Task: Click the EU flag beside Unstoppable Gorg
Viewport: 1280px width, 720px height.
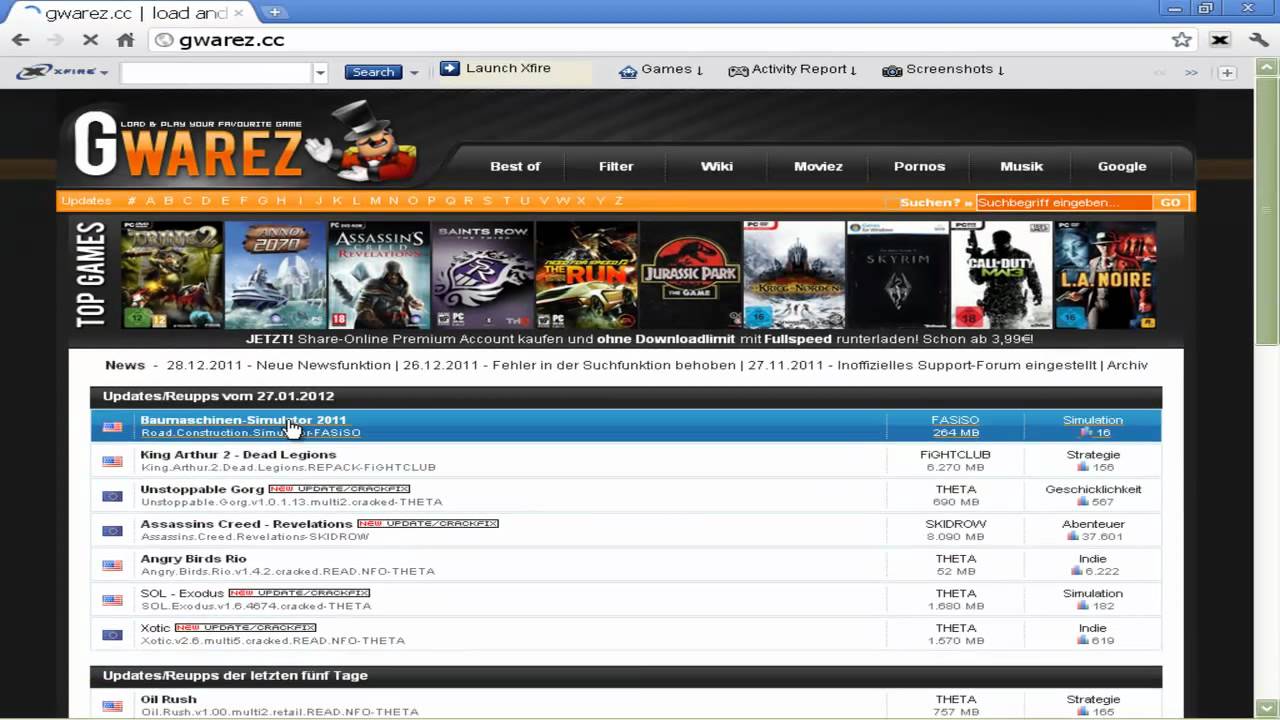Action: [x=112, y=496]
